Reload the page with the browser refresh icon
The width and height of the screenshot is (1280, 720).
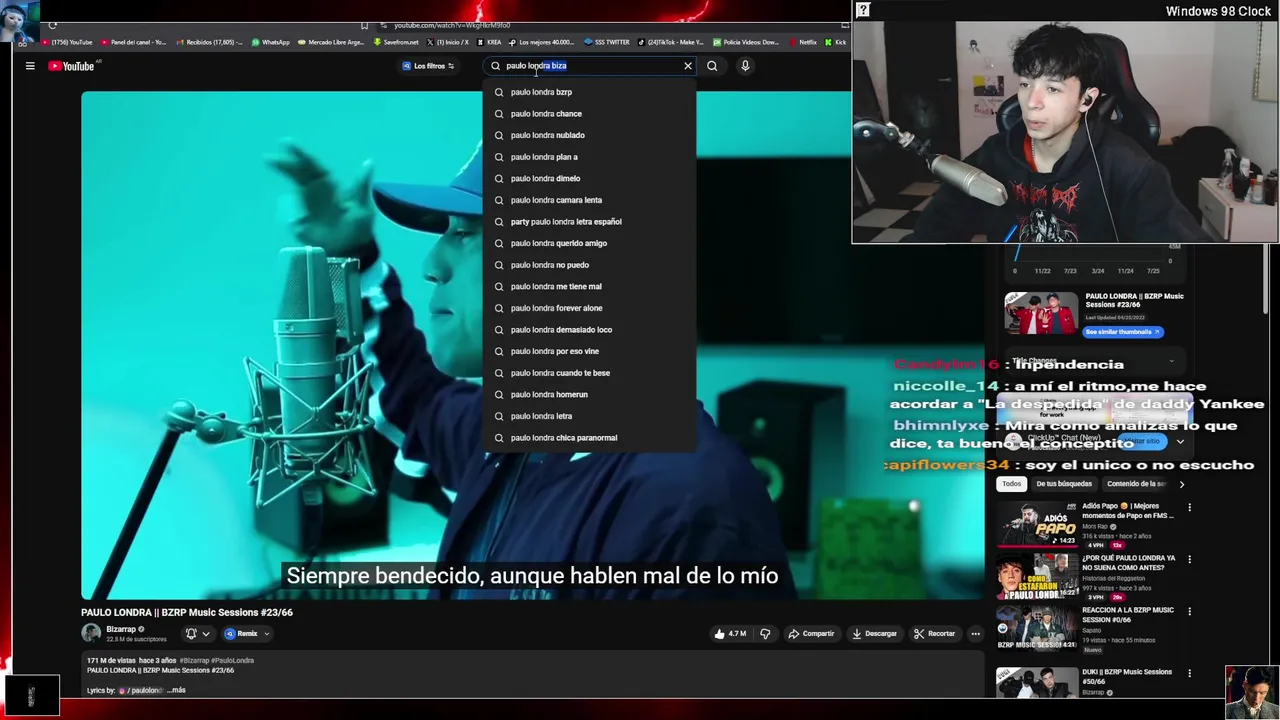click(x=52, y=25)
